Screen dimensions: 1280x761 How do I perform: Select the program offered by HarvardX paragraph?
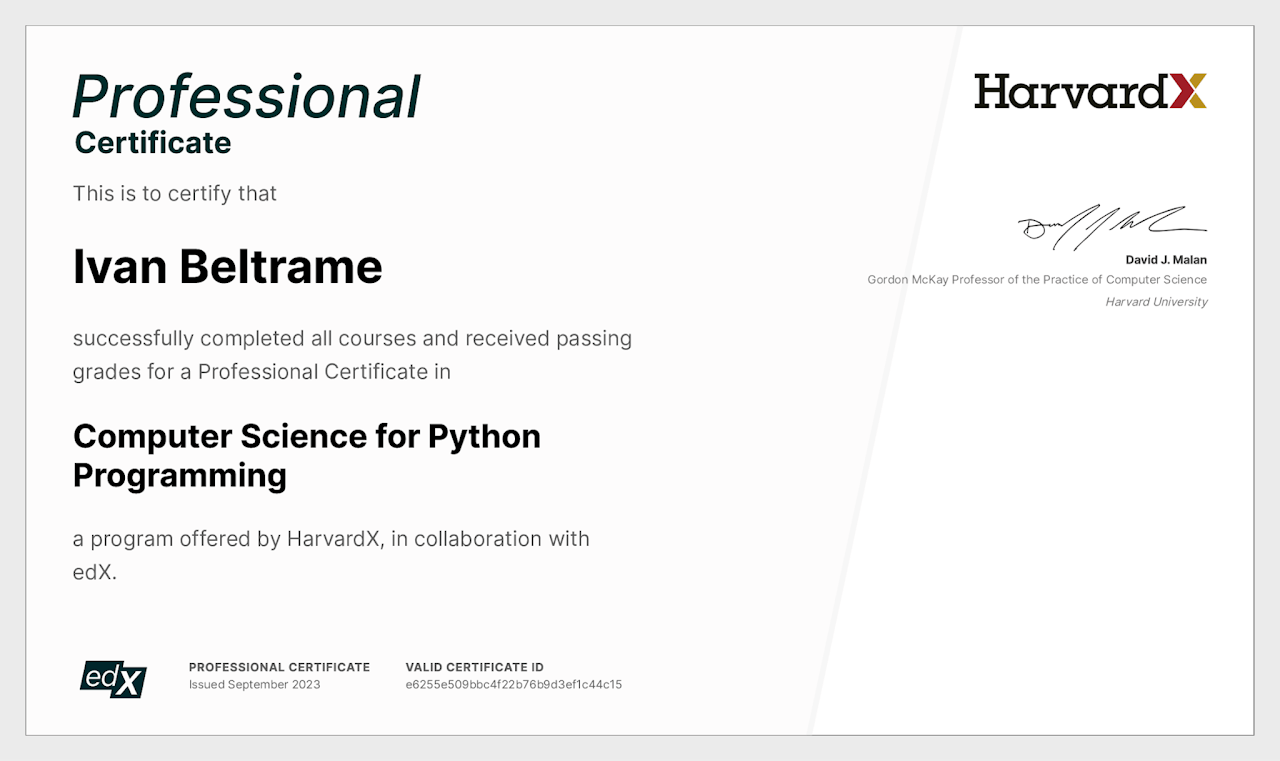pos(331,555)
